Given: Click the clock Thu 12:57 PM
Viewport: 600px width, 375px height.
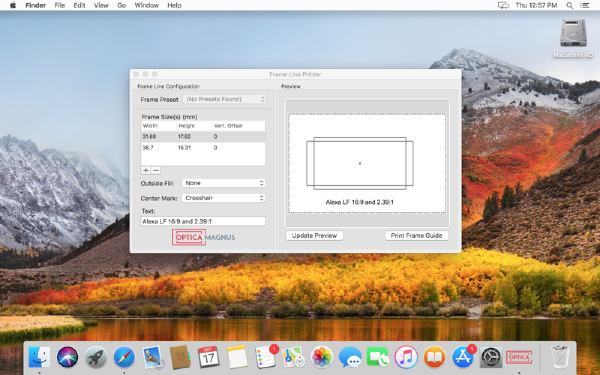Looking at the screenshot, I should coord(536,5).
